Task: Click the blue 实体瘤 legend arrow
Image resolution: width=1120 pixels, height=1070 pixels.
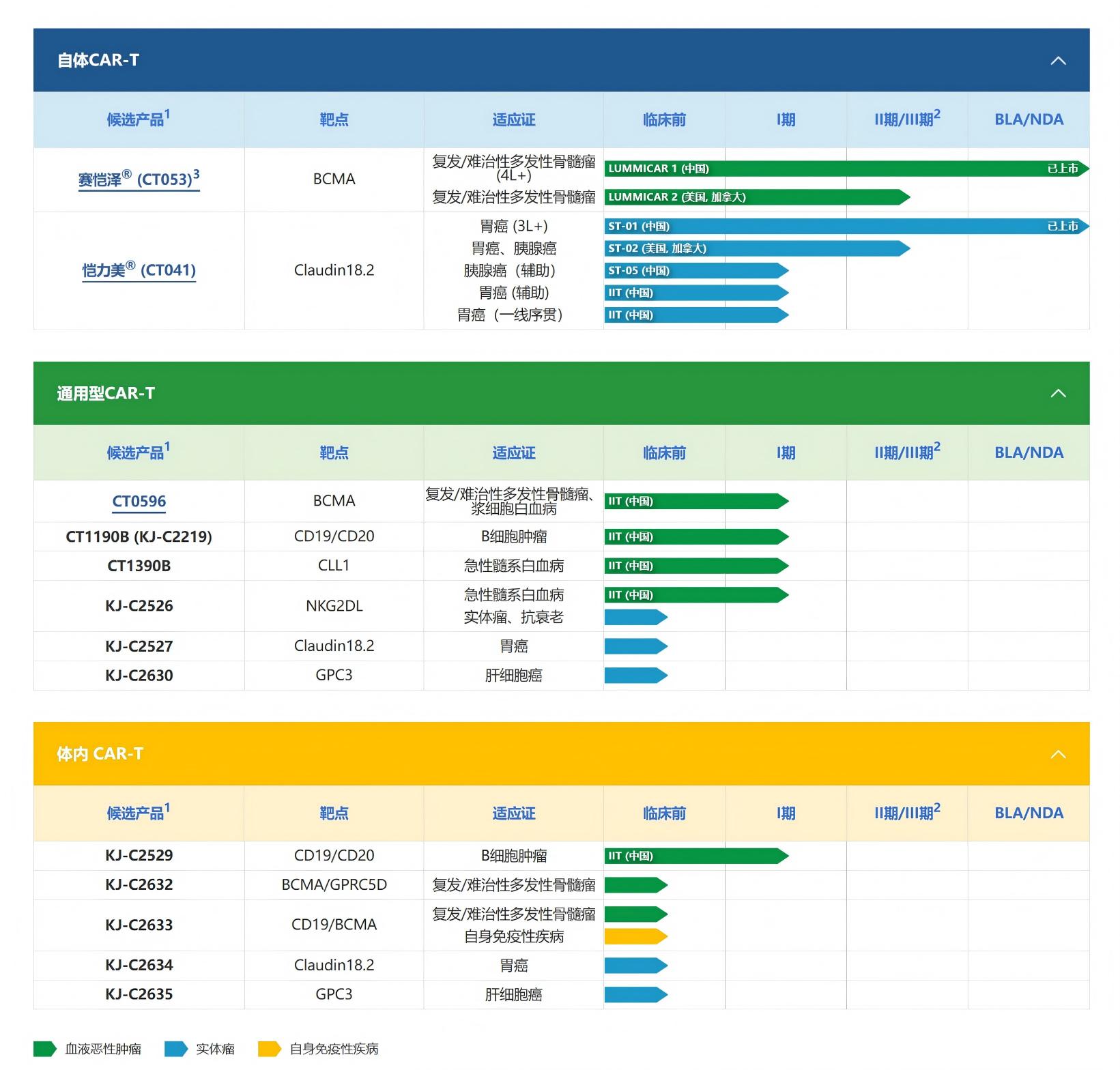Action: (176, 1049)
